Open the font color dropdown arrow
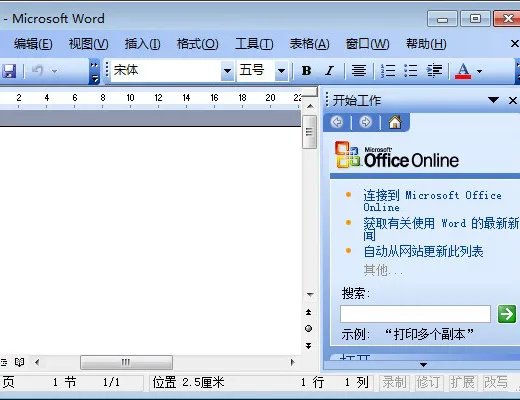Screen dimensions: 520x400 pos(479,71)
